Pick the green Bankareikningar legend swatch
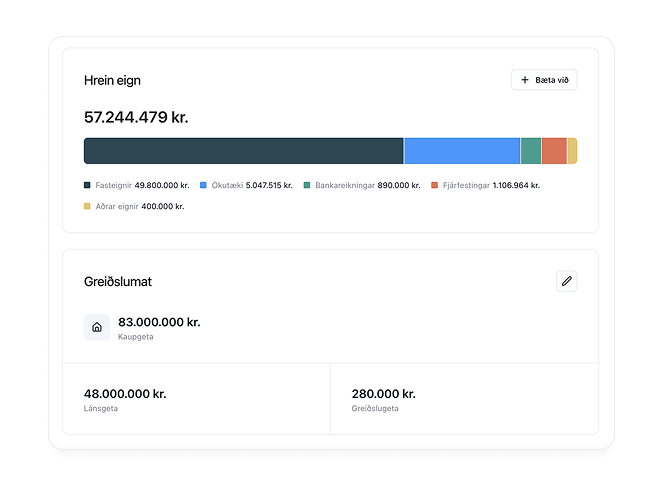663x486 pixels. pyautogui.click(x=307, y=185)
